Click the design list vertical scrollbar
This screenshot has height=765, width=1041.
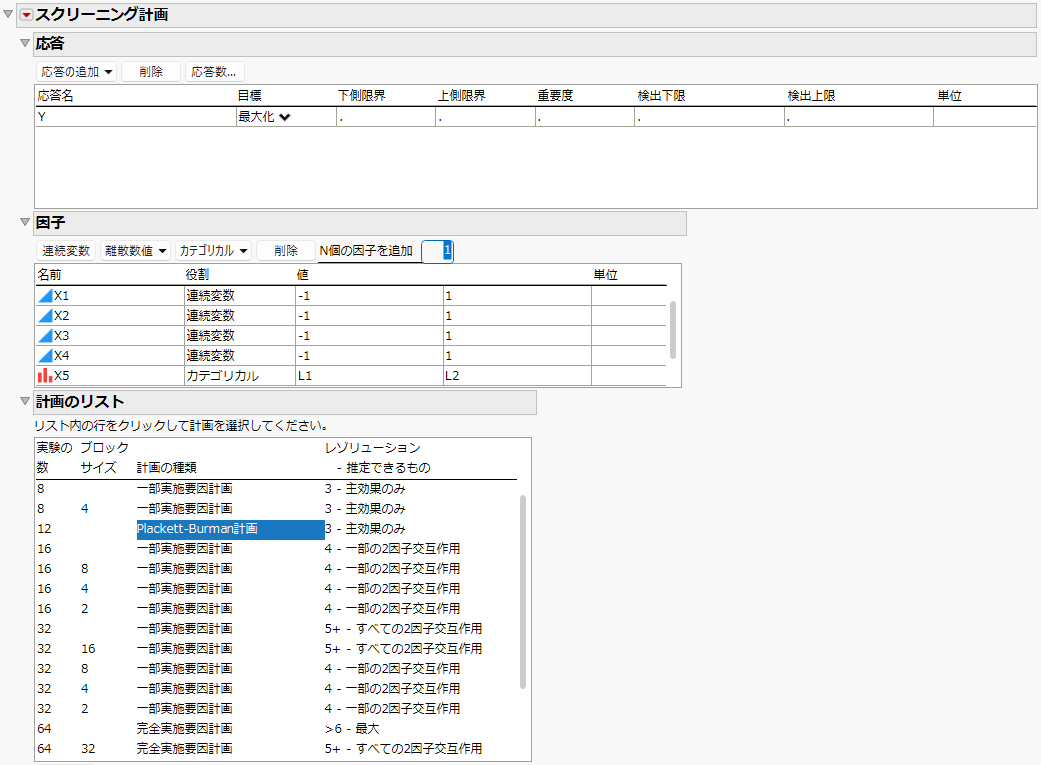(522, 591)
